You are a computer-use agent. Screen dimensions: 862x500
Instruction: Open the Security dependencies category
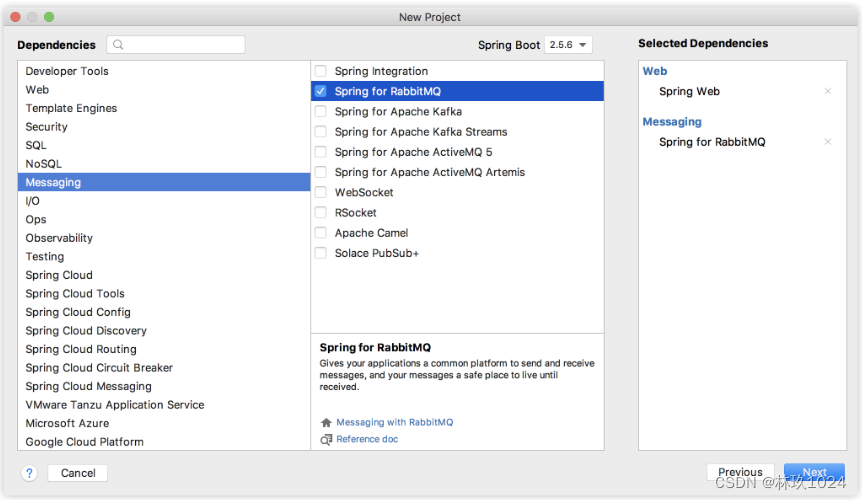[164, 127]
